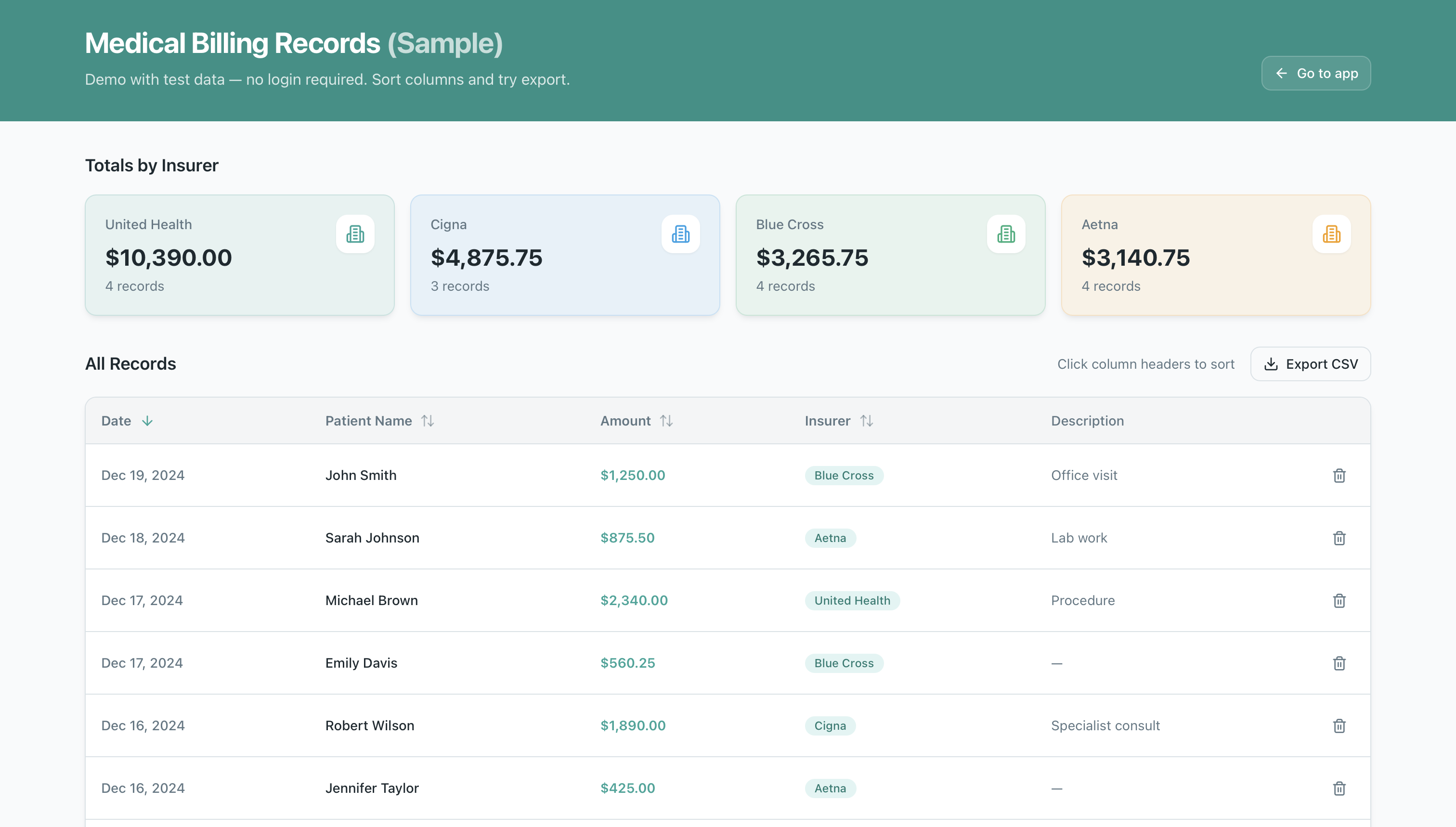
Task: Delete Sarah Johnson's record with trash icon
Action: (x=1339, y=538)
